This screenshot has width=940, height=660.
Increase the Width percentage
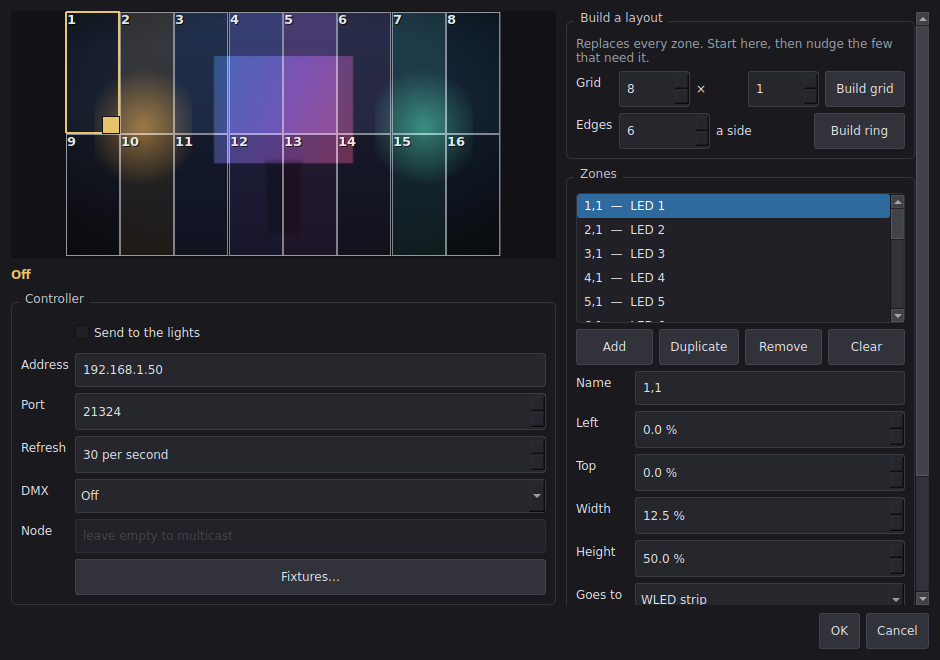tap(896, 507)
